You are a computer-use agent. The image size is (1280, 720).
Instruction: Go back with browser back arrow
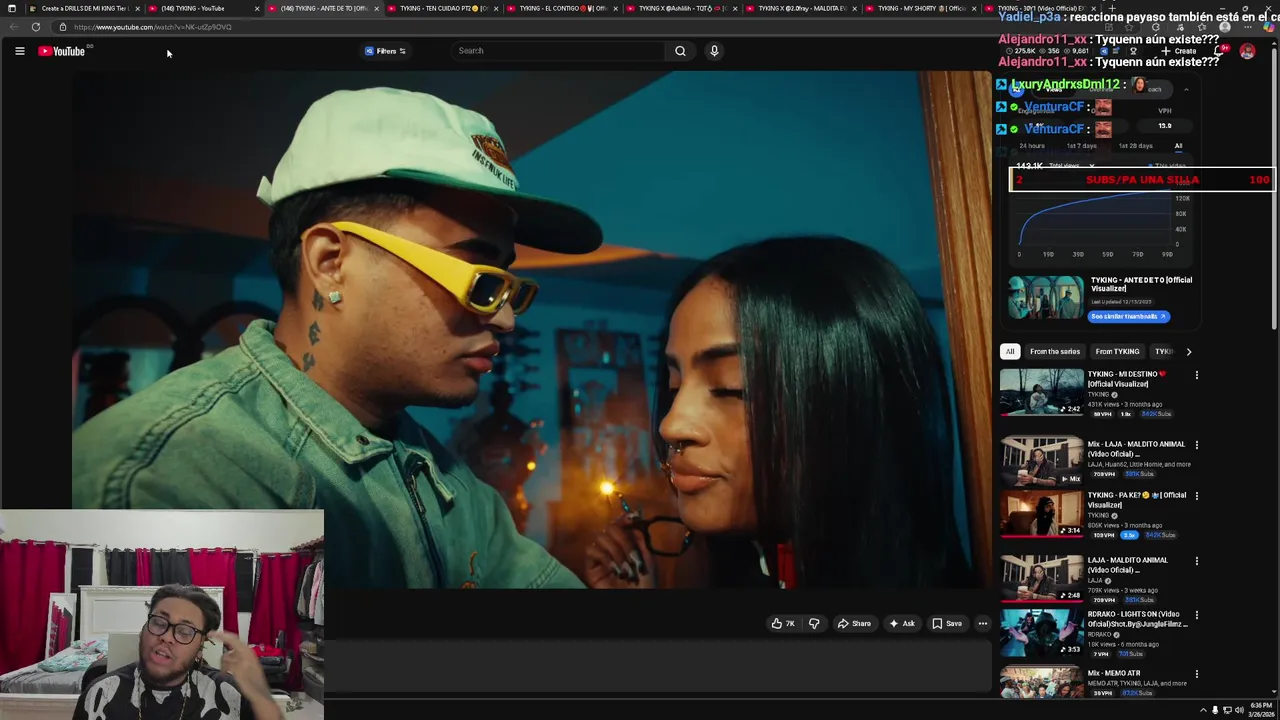point(12,27)
